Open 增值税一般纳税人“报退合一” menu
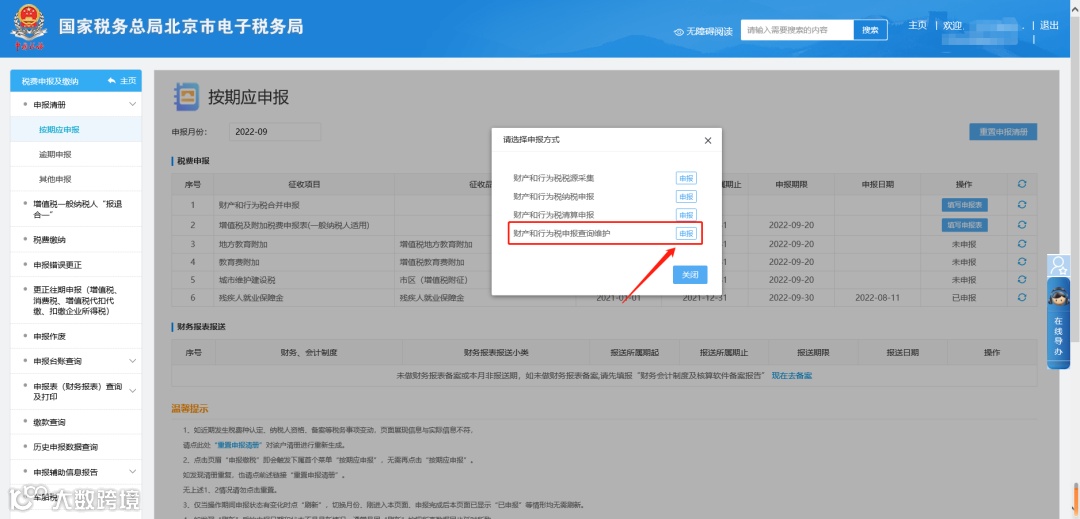 coord(76,209)
